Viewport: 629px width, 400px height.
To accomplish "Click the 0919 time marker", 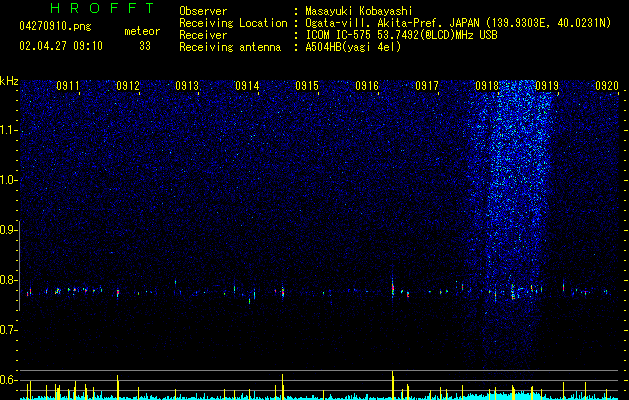I will pos(547,86).
